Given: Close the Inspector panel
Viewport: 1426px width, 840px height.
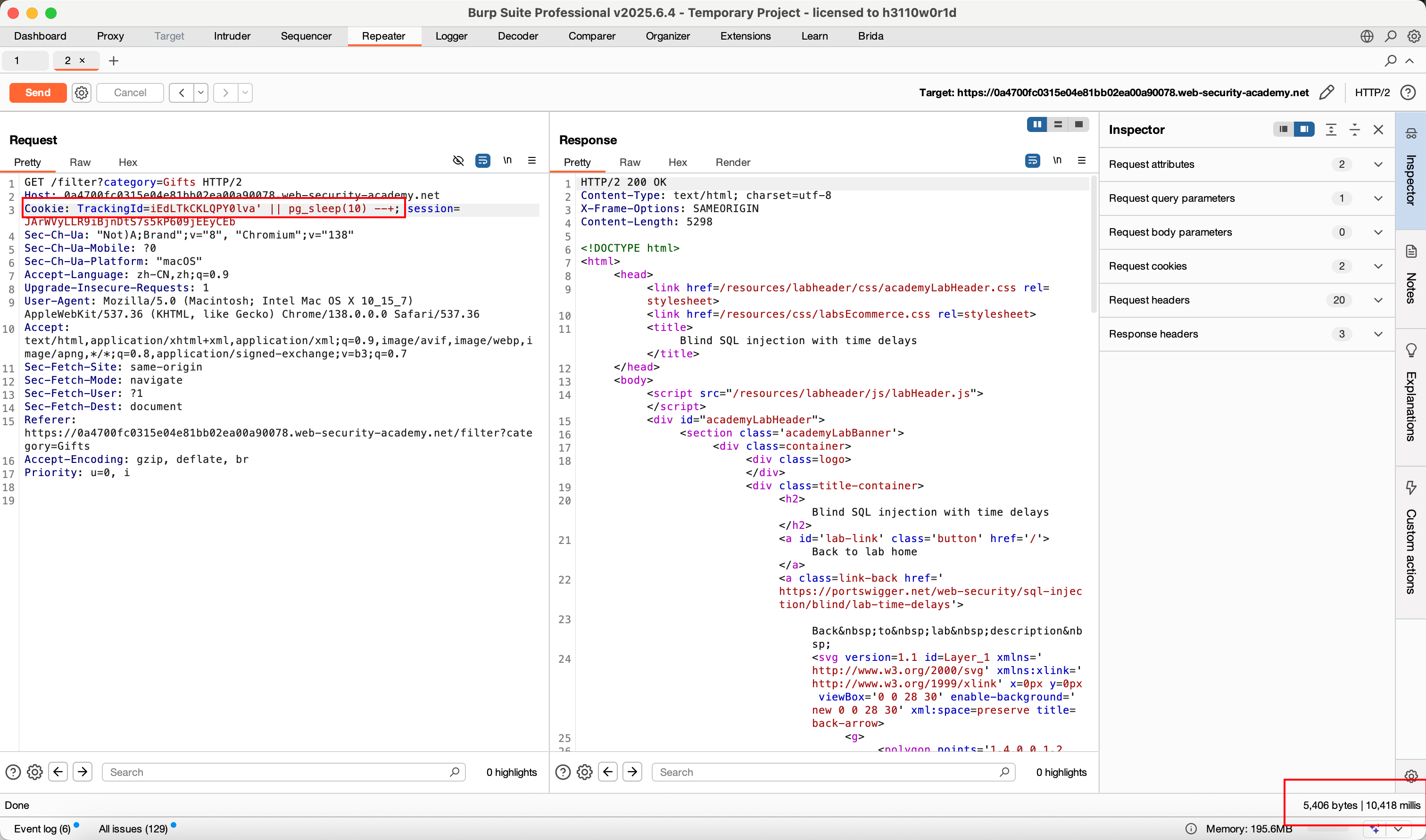Looking at the screenshot, I should coord(1378,130).
